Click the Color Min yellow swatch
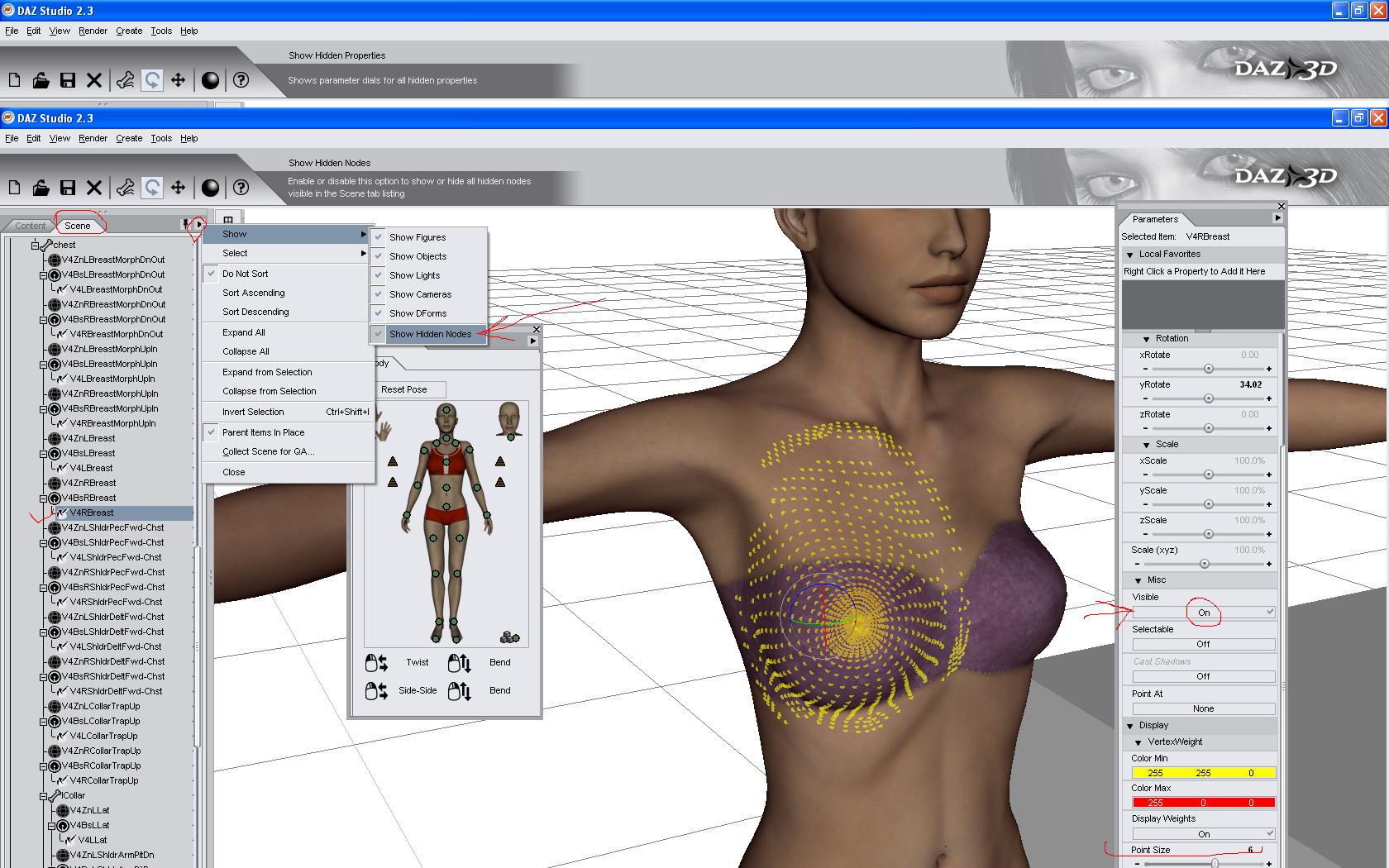1389x868 pixels. pos(1203,773)
